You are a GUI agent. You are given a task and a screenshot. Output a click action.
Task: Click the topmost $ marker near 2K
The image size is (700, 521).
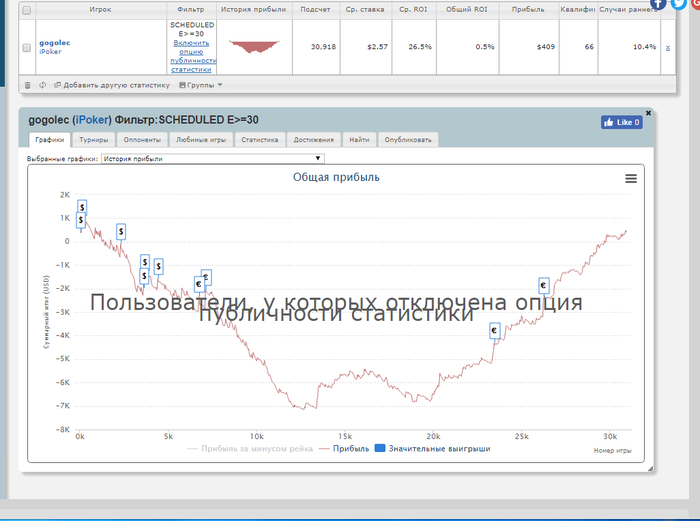click(82, 207)
